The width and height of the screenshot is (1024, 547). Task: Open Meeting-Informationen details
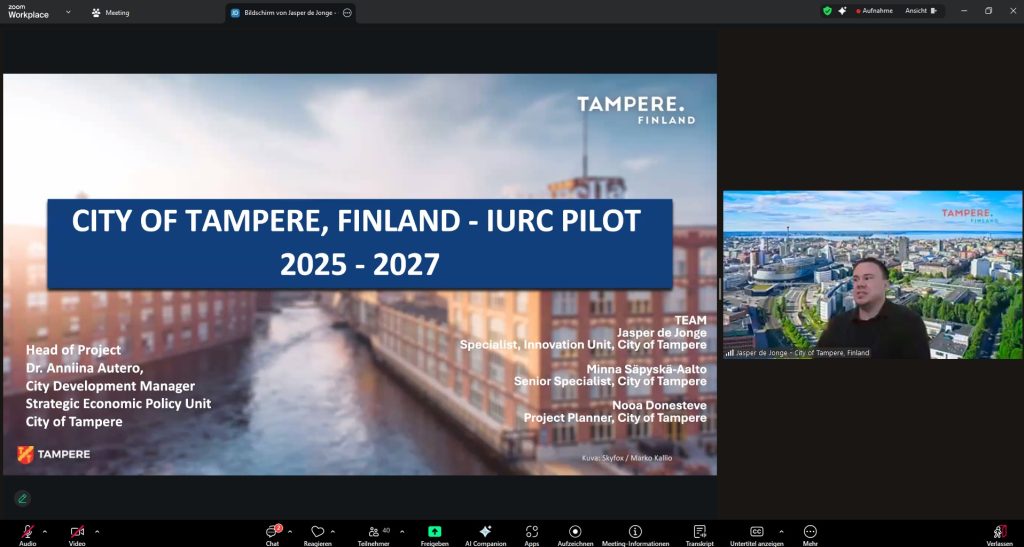tap(635, 532)
